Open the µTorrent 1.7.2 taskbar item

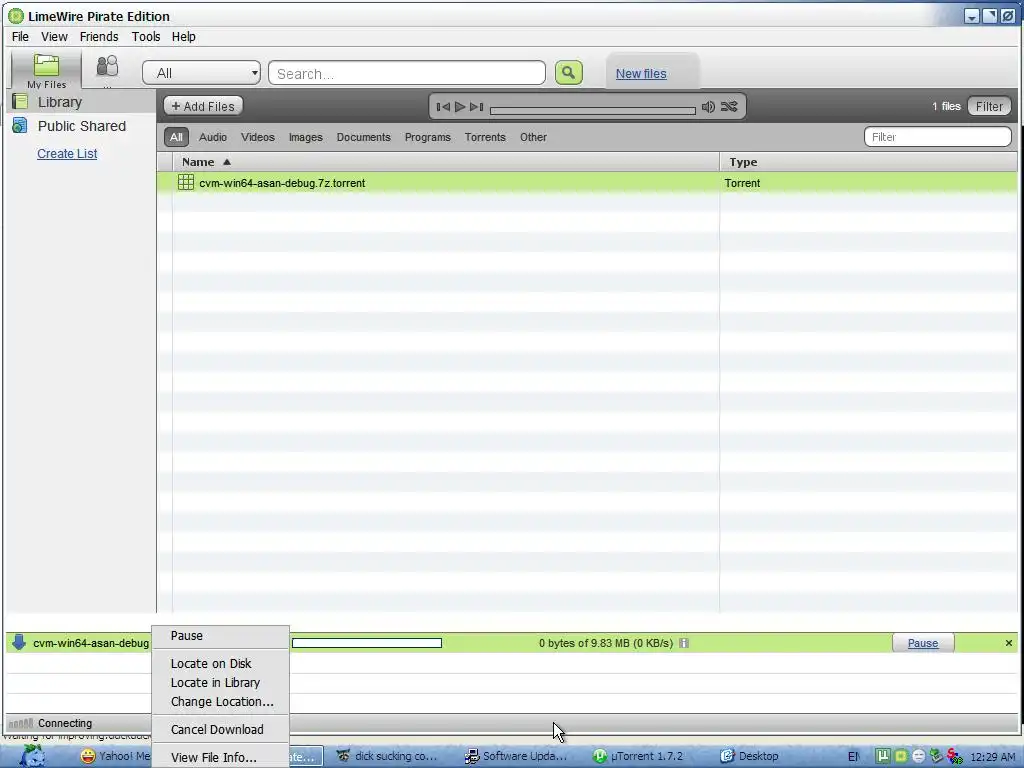click(x=639, y=756)
